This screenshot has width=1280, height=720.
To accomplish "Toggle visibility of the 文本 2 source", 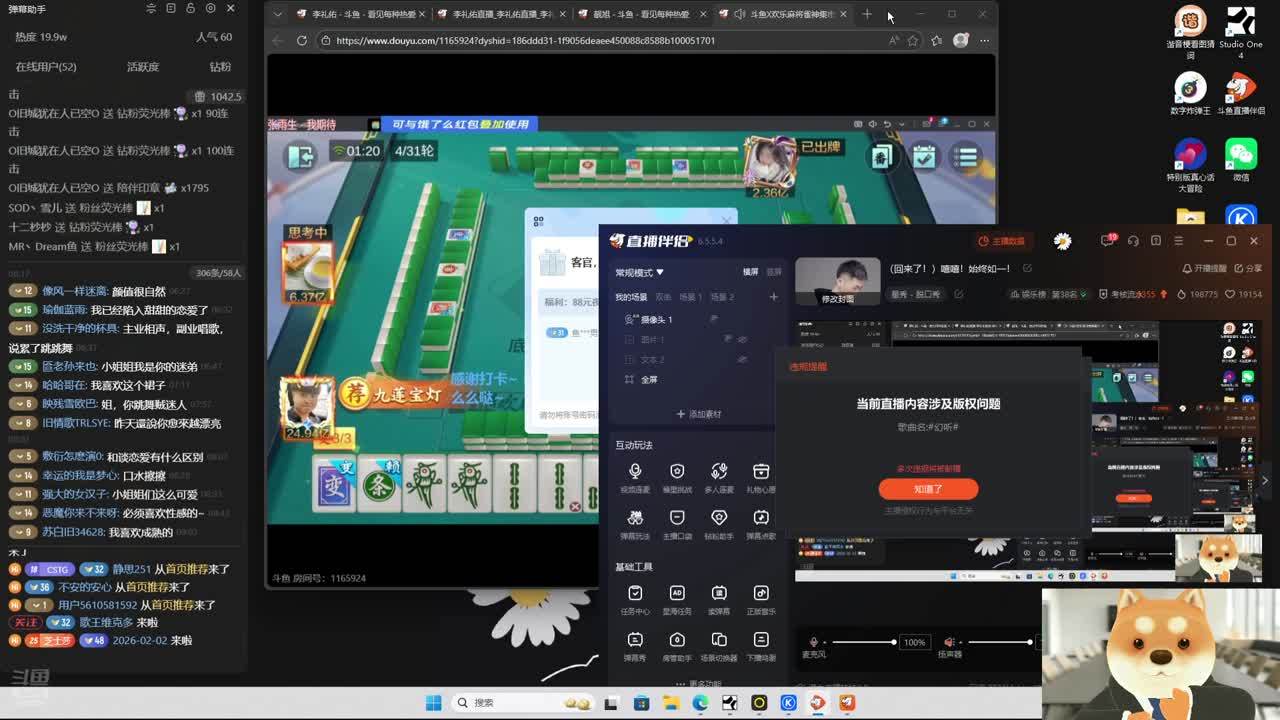I will [x=742, y=360].
